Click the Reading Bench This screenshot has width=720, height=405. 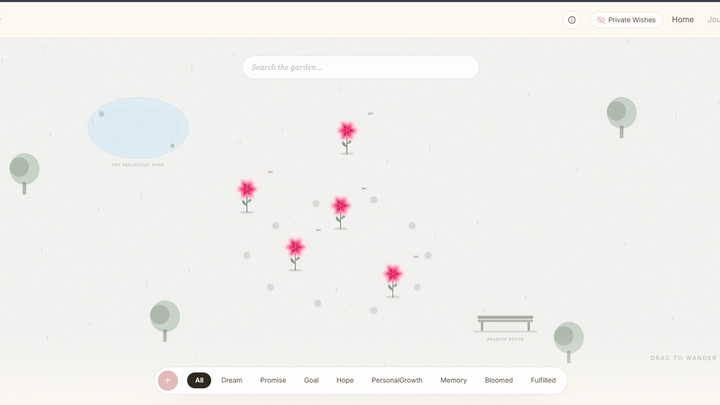click(505, 323)
